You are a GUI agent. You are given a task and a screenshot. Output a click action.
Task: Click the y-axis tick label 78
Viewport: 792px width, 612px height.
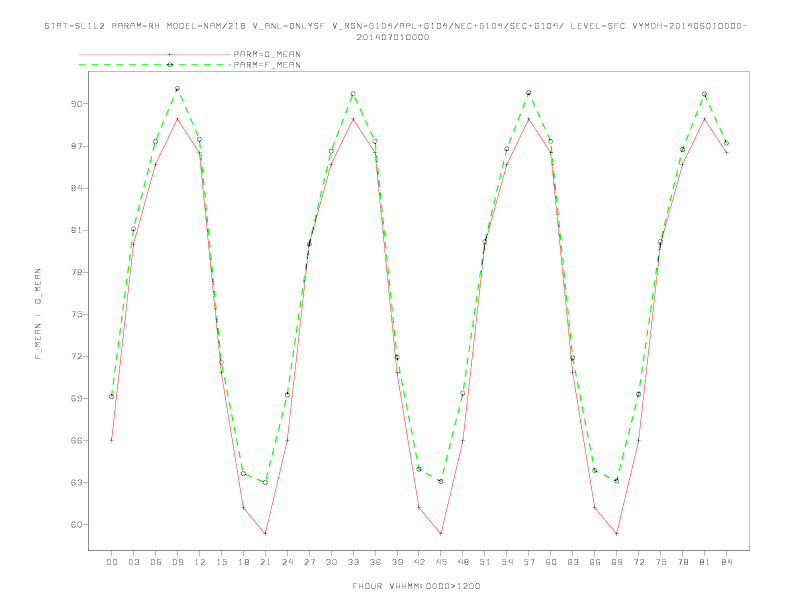pos(76,272)
